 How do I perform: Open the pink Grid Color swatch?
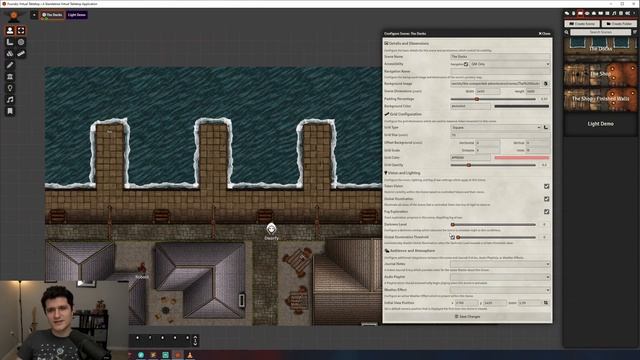(x=522, y=158)
